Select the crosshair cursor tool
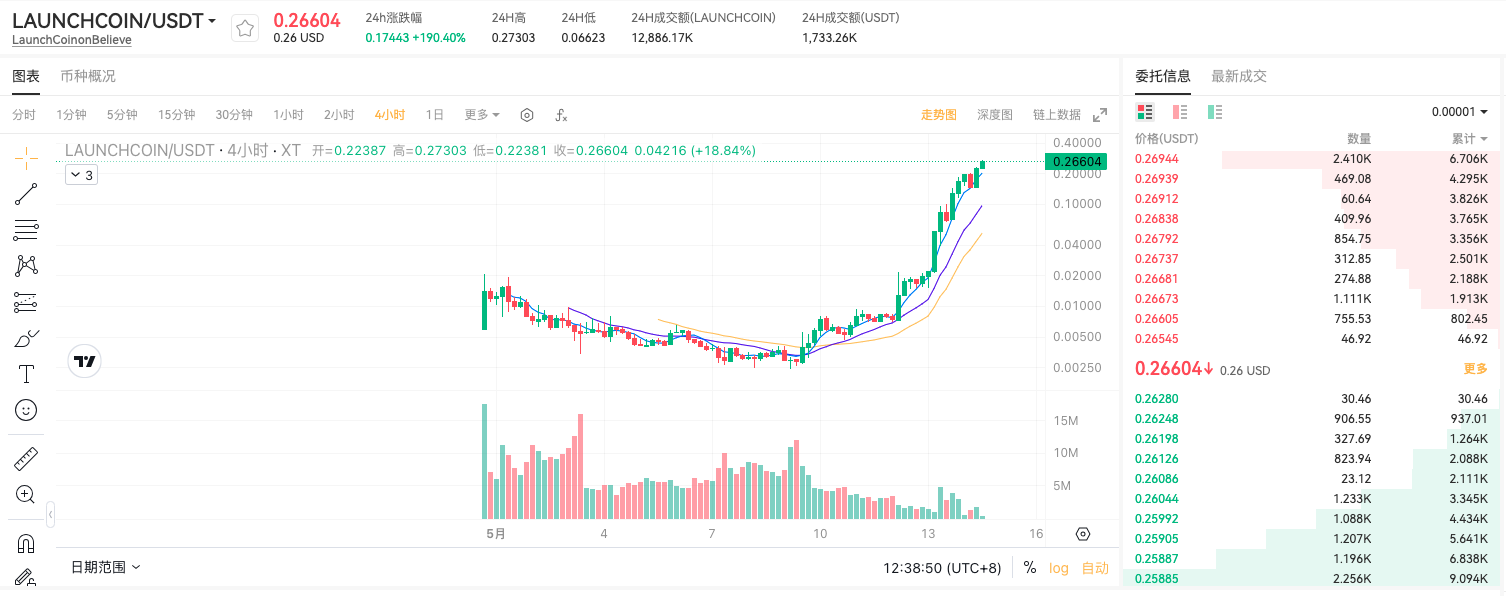 [x=26, y=157]
